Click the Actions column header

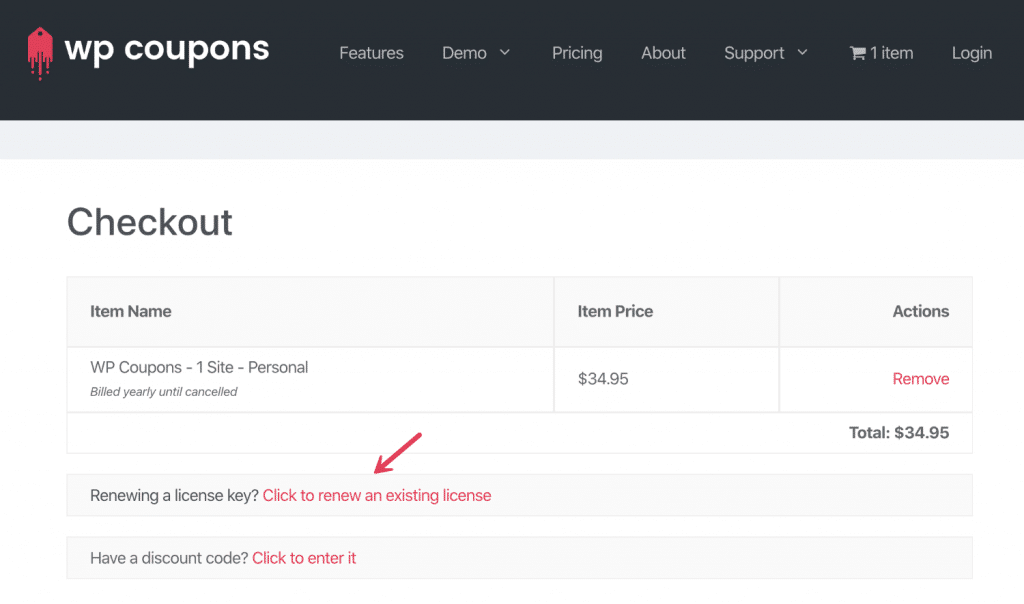click(x=921, y=311)
